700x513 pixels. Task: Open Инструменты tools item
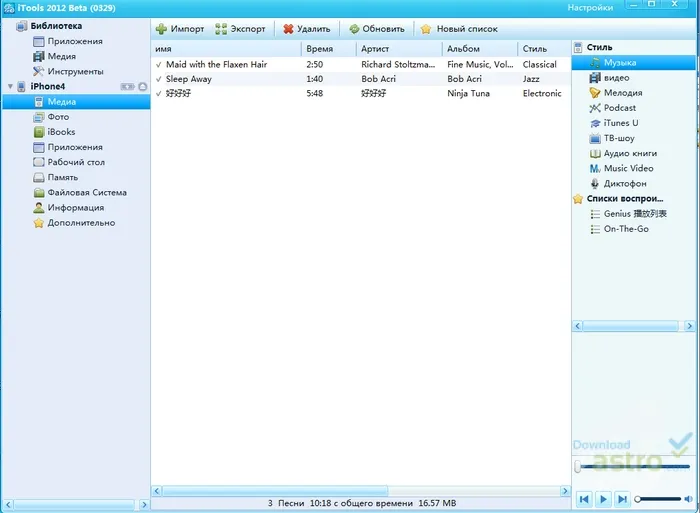[x=68, y=71]
